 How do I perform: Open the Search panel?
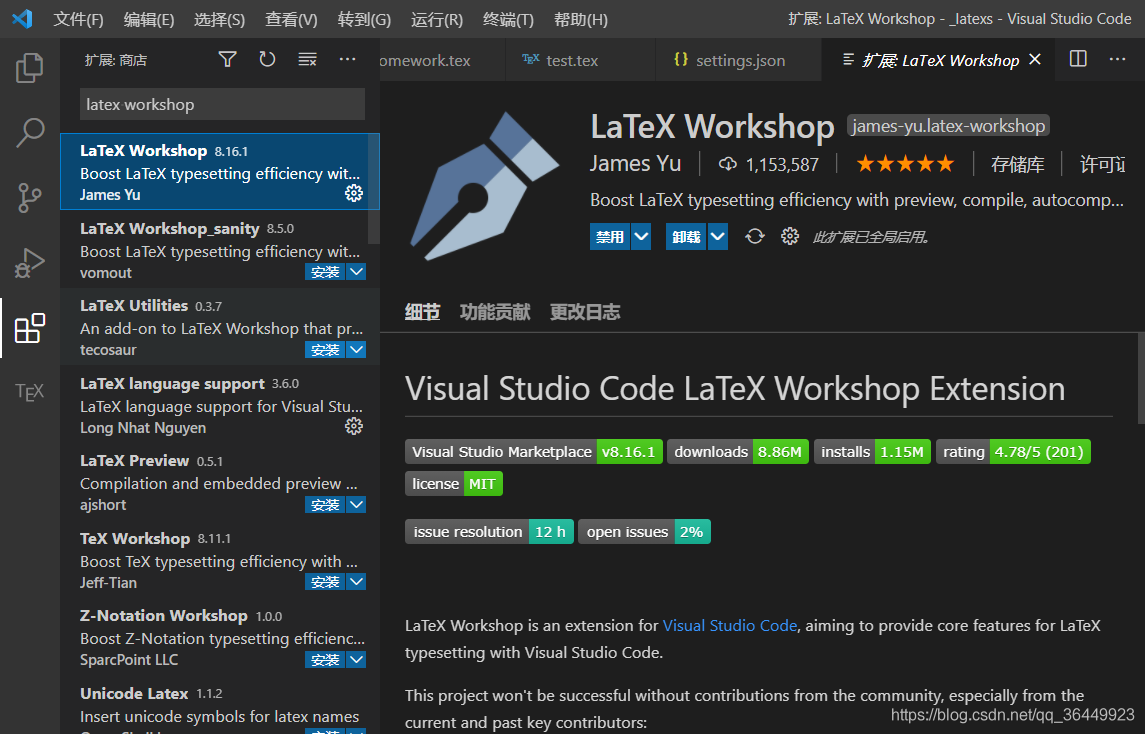click(29, 131)
